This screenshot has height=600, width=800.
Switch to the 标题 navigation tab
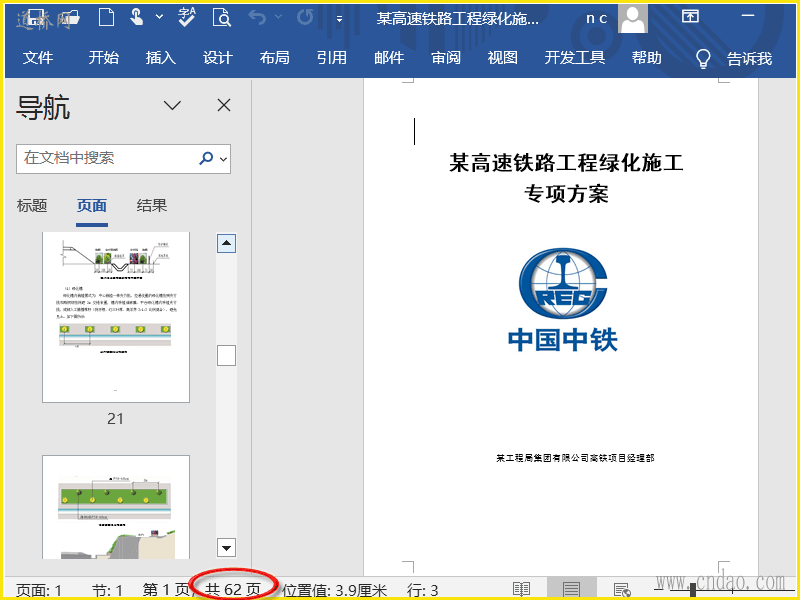pyautogui.click(x=32, y=206)
